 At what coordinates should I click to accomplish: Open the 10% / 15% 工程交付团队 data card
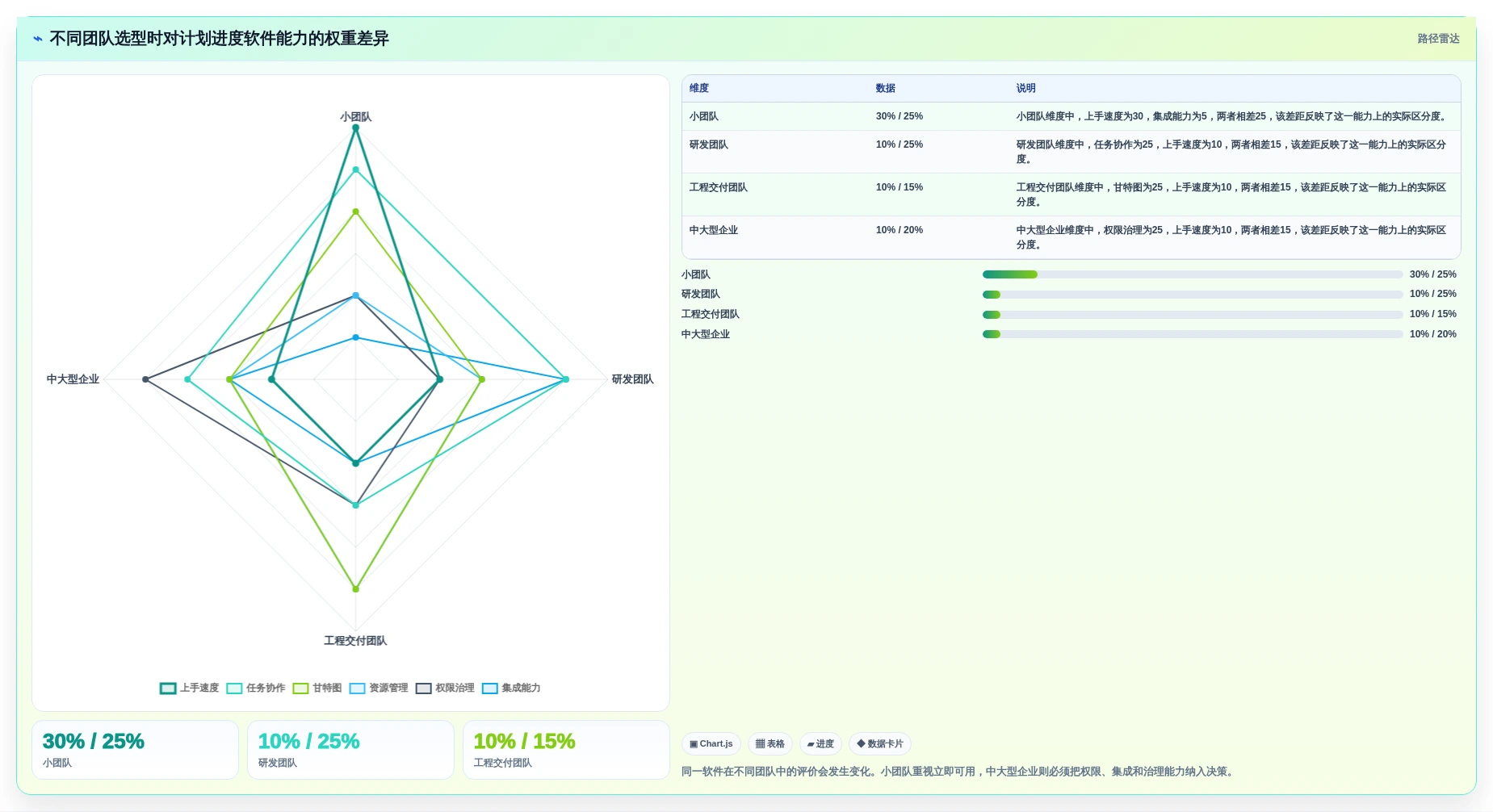pyautogui.click(x=566, y=750)
